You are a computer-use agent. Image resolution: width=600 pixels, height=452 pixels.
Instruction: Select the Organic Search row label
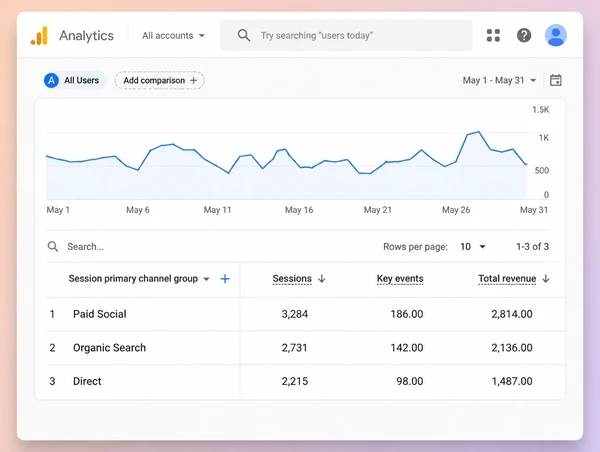(x=109, y=348)
